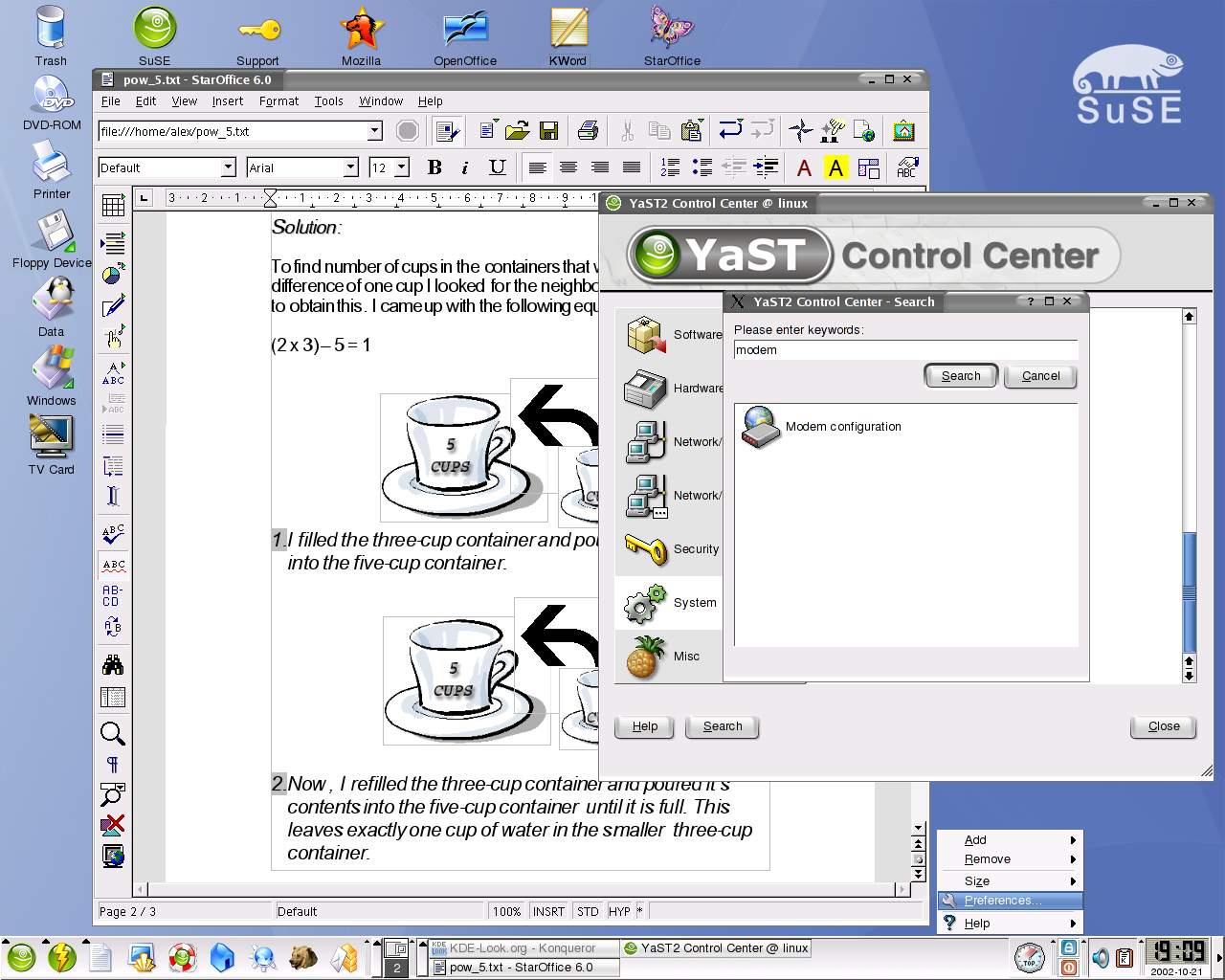Click the red Font Color A icon

(805, 168)
